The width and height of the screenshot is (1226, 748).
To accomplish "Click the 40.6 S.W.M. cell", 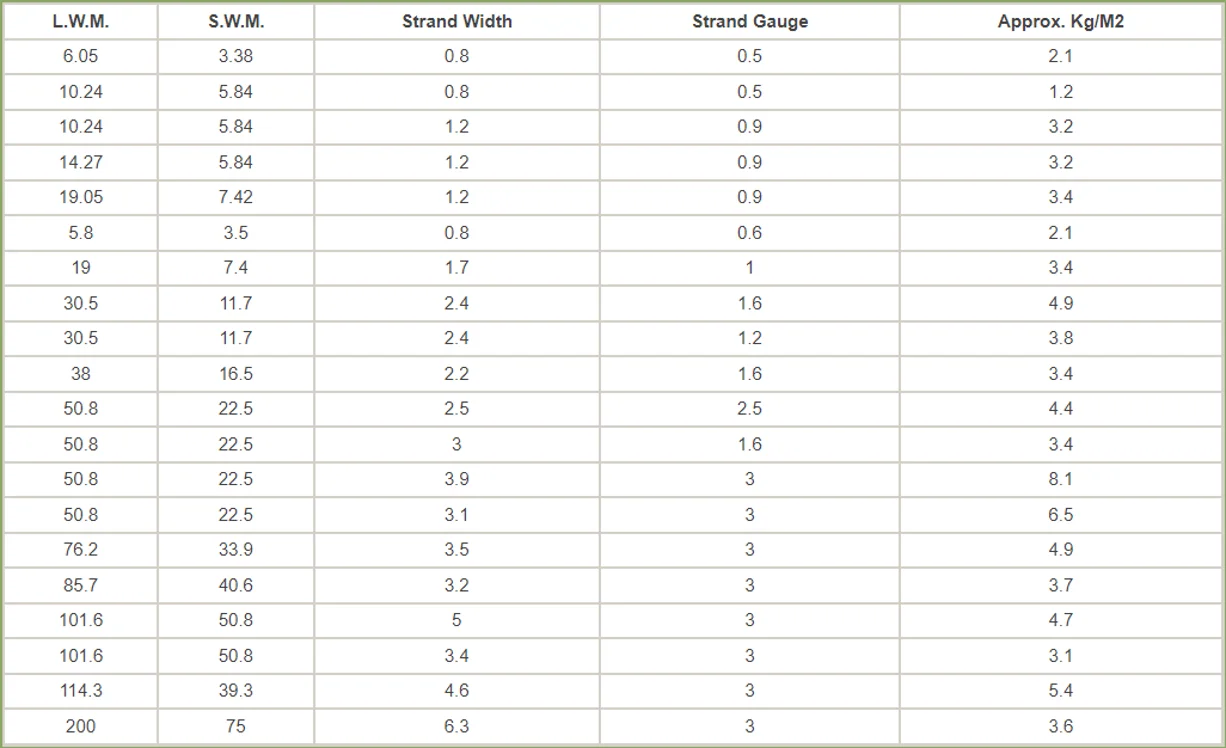I will (236, 585).
